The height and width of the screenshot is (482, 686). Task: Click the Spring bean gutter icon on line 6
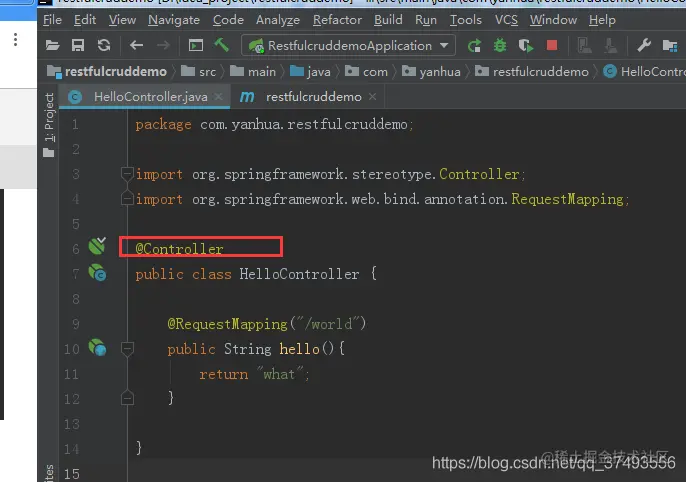coord(97,246)
